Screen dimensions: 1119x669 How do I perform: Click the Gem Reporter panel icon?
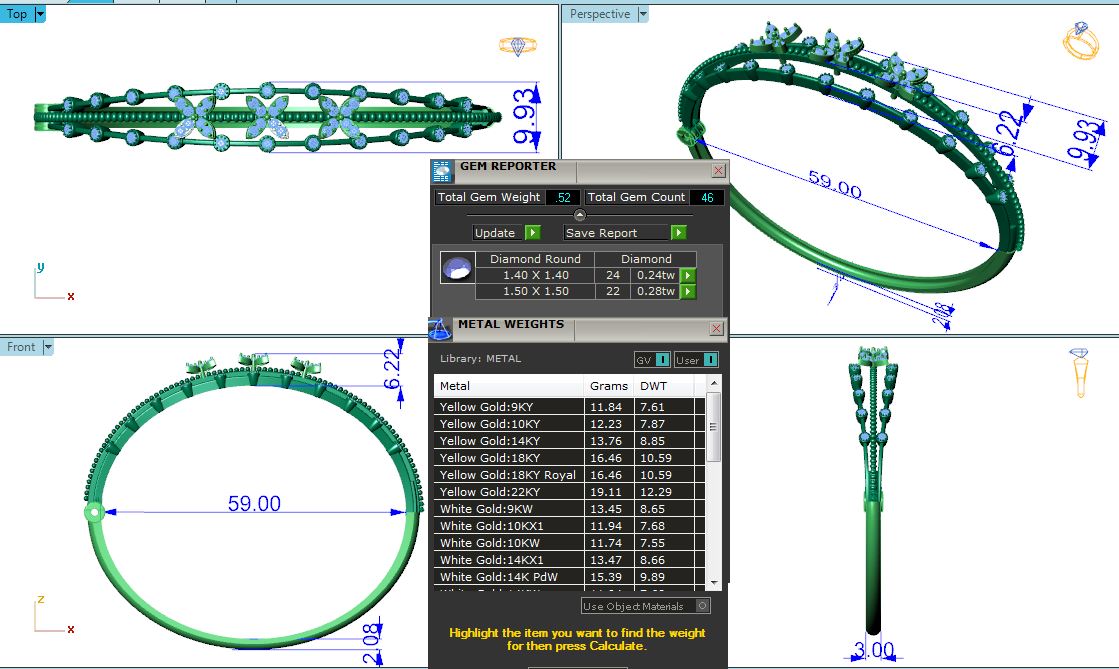coord(443,171)
